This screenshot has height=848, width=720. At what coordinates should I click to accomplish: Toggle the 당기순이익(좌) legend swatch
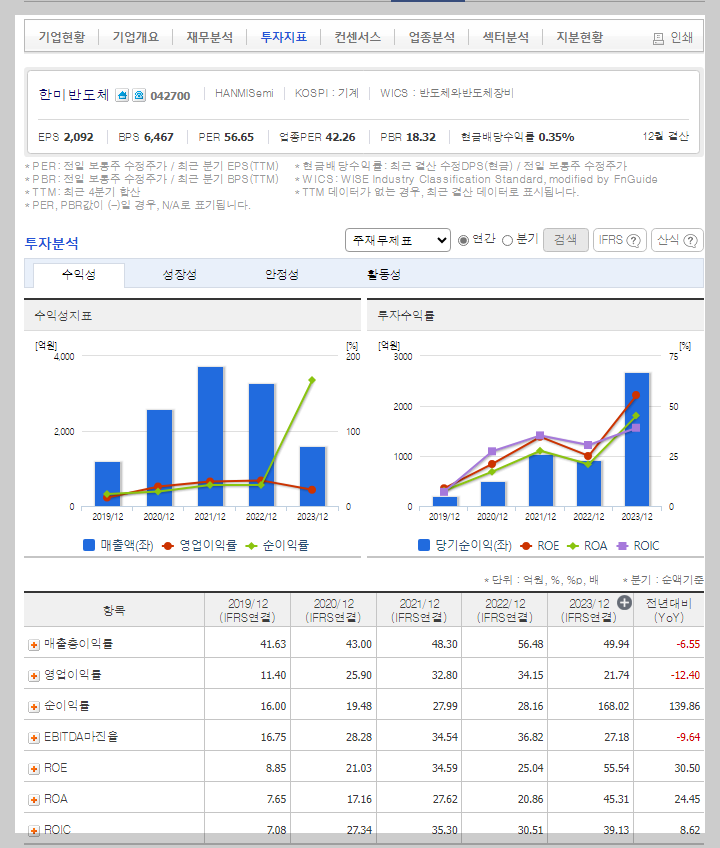[424, 545]
